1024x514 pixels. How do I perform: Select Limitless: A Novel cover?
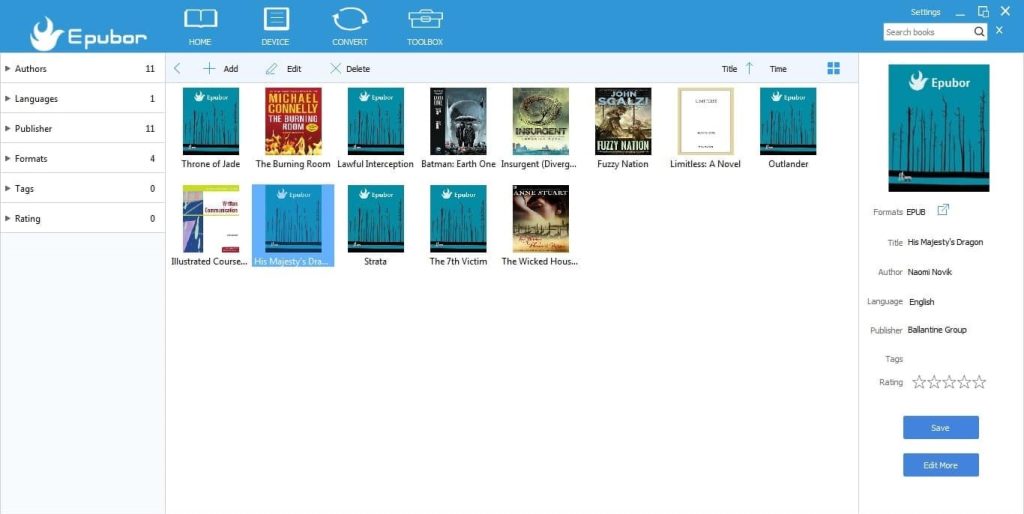(x=705, y=121)
